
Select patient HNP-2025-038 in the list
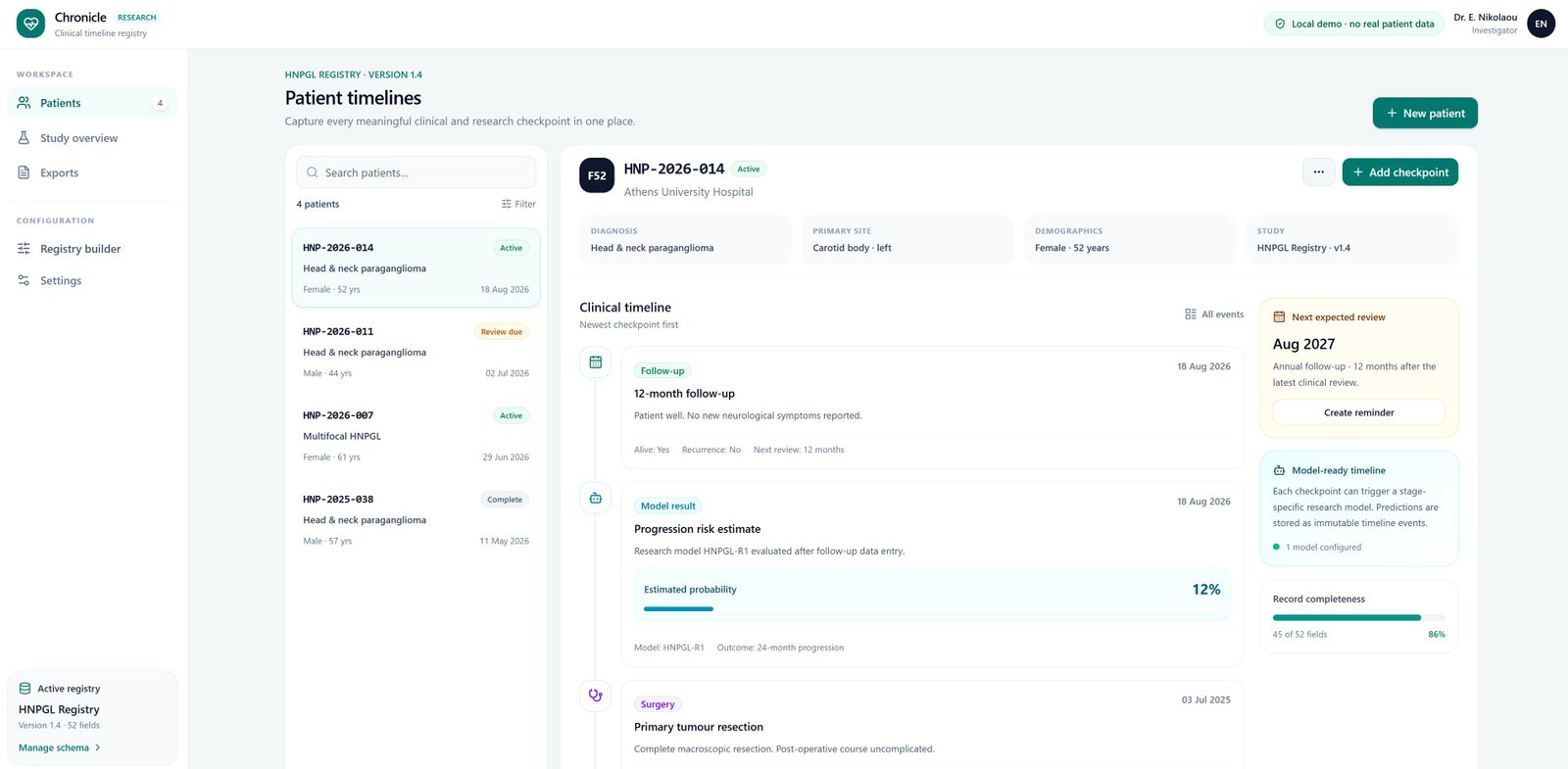coord(416,519)
